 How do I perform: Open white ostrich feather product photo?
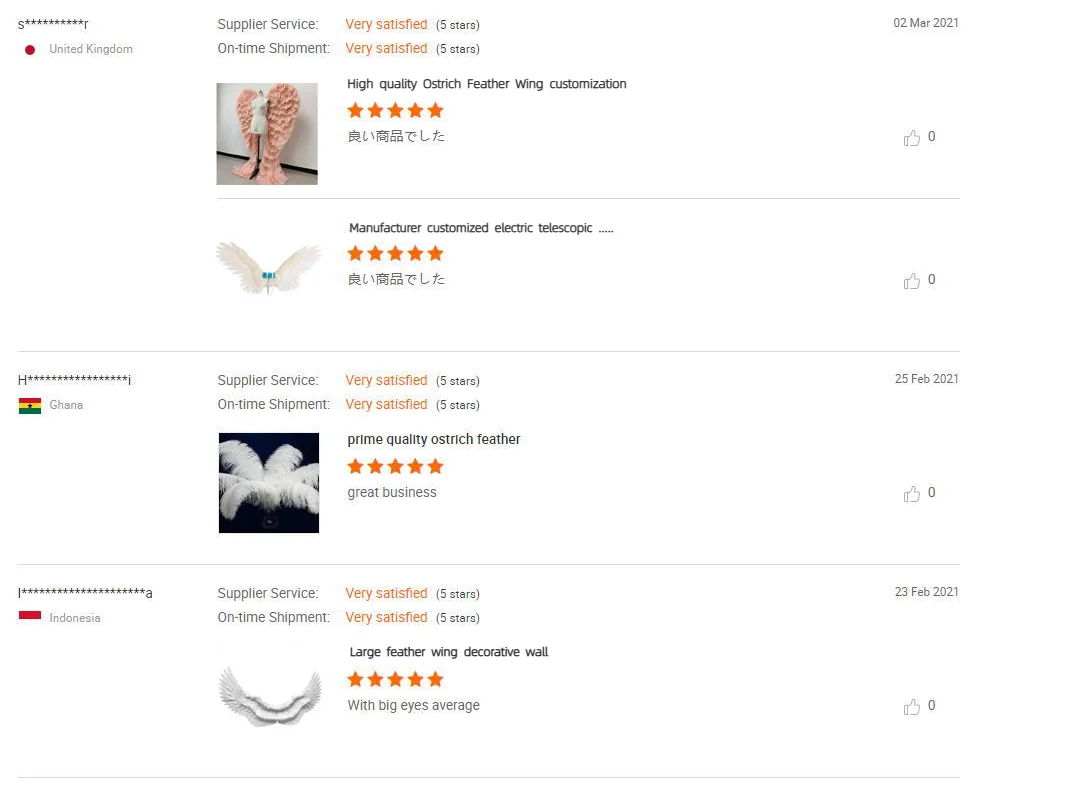[x=269, y=483]
